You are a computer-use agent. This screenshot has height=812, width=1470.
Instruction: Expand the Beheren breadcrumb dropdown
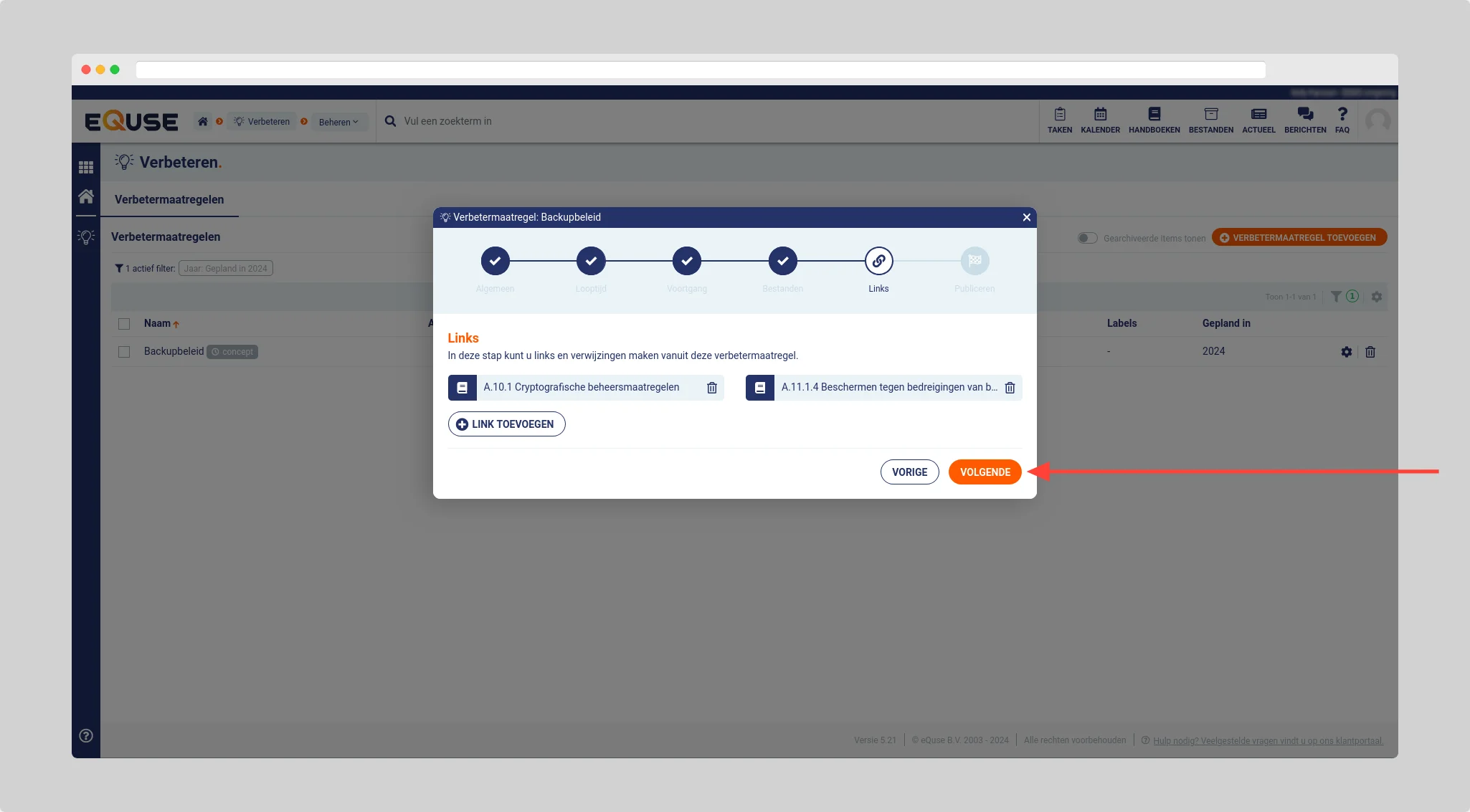338,122
